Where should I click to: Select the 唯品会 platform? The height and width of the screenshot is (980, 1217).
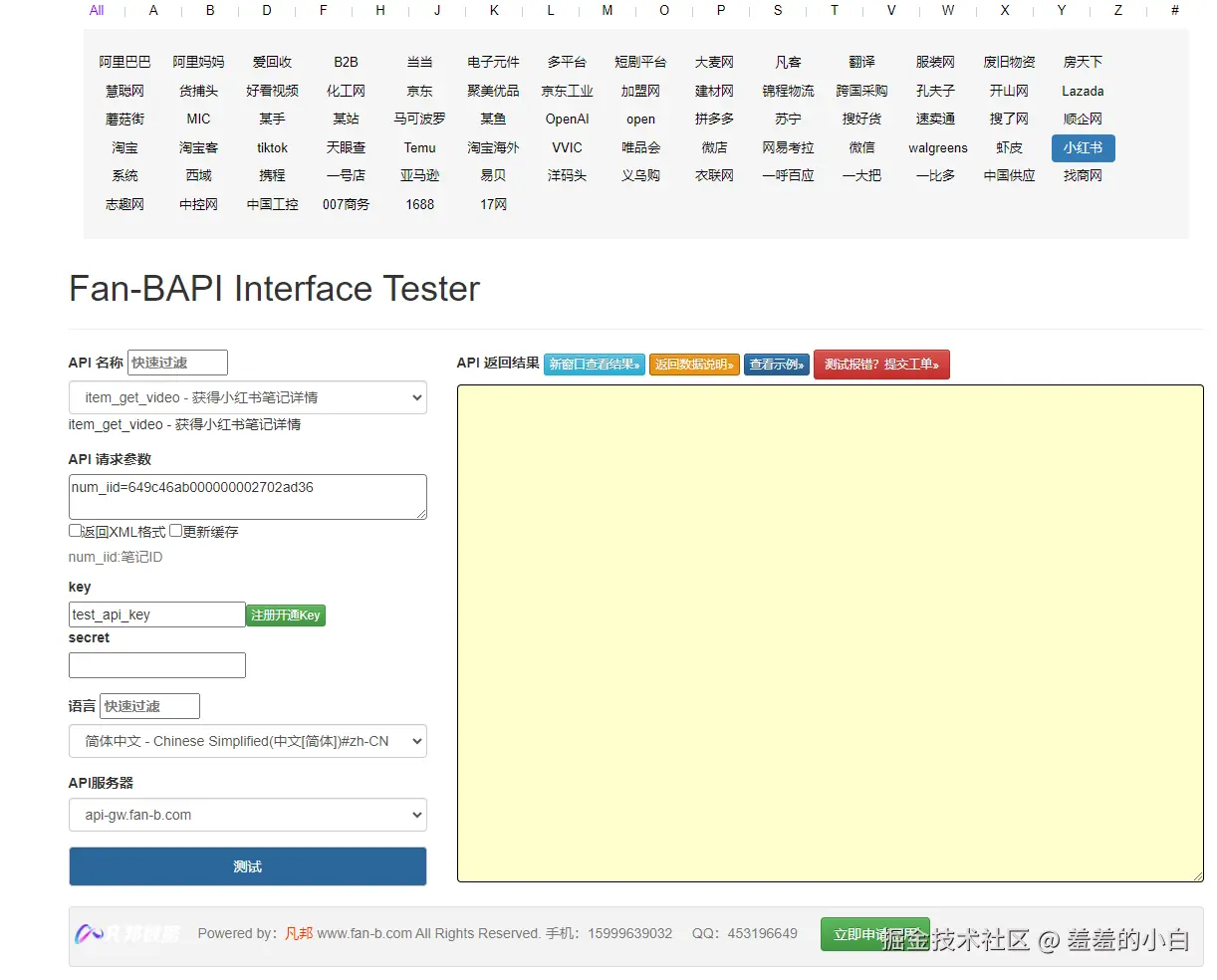coord(640,147)
